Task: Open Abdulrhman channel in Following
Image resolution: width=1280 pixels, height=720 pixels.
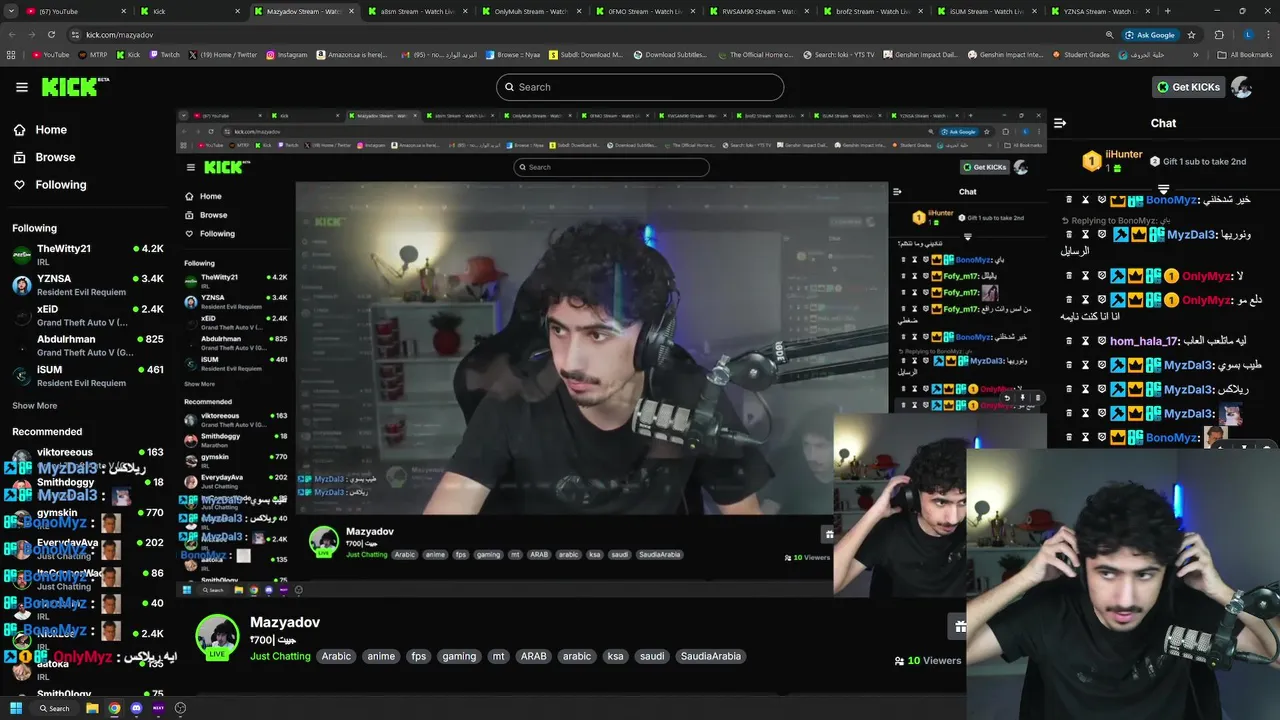Action: coord(88,345)
